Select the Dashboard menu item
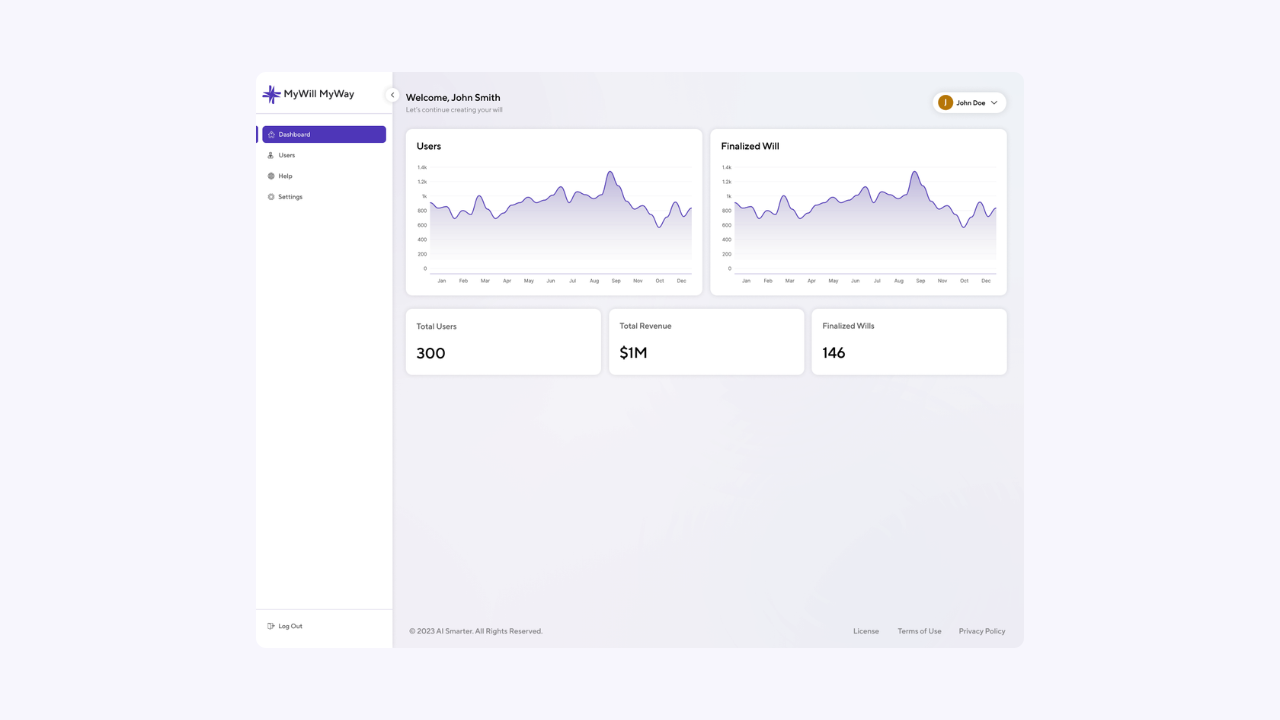The height and width of the screenshot is (720, 1280). coord(324,135)
